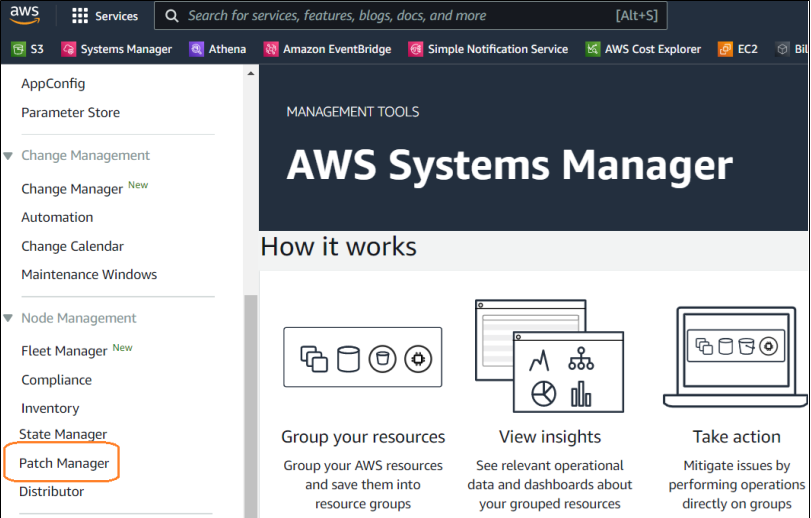
Task: Open the EC2 bookmark icon
Action: 725,49
